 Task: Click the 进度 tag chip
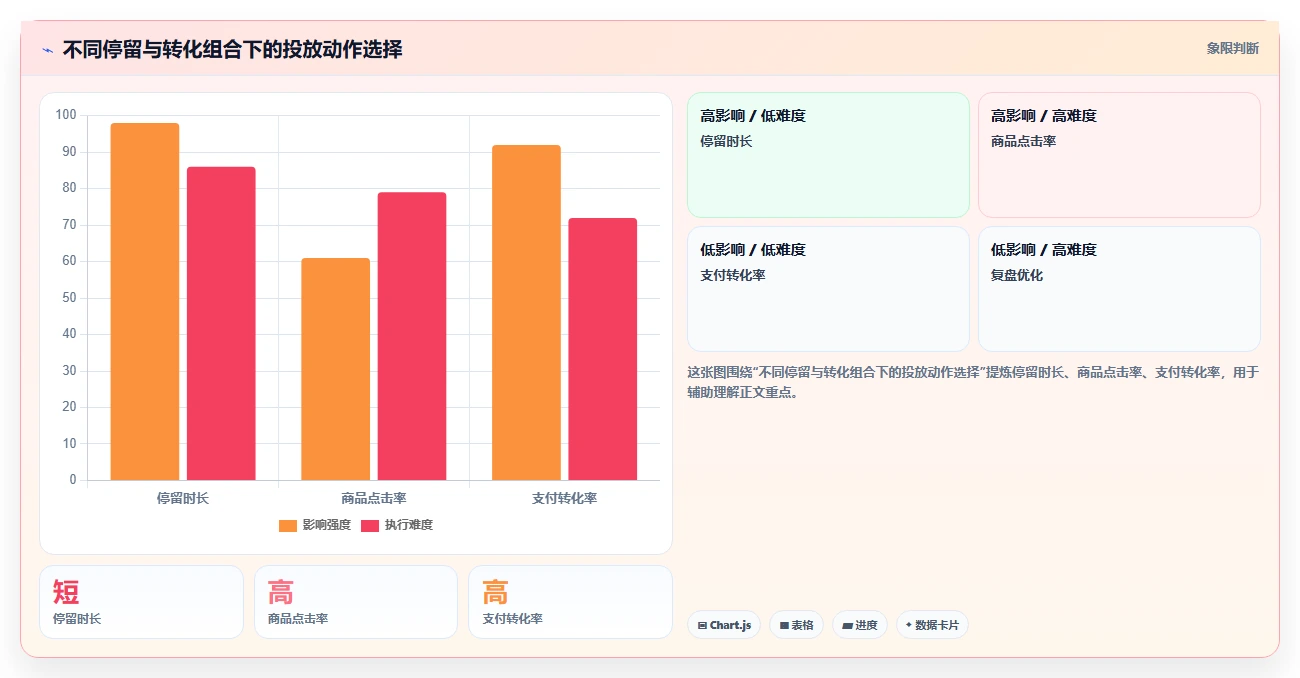(x=860, y=625)
